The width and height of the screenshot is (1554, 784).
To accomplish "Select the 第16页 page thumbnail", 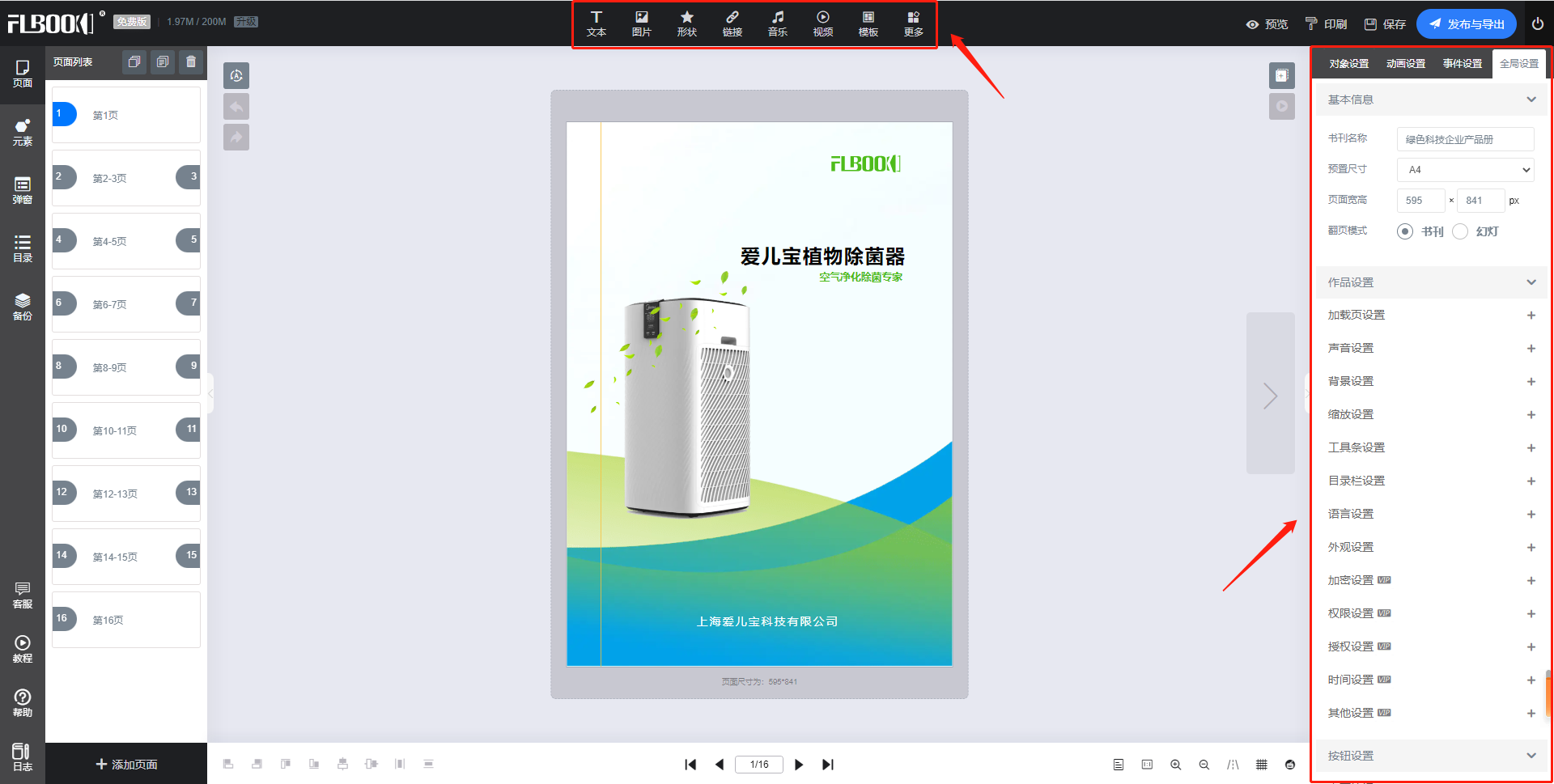I will pos(126,620).
